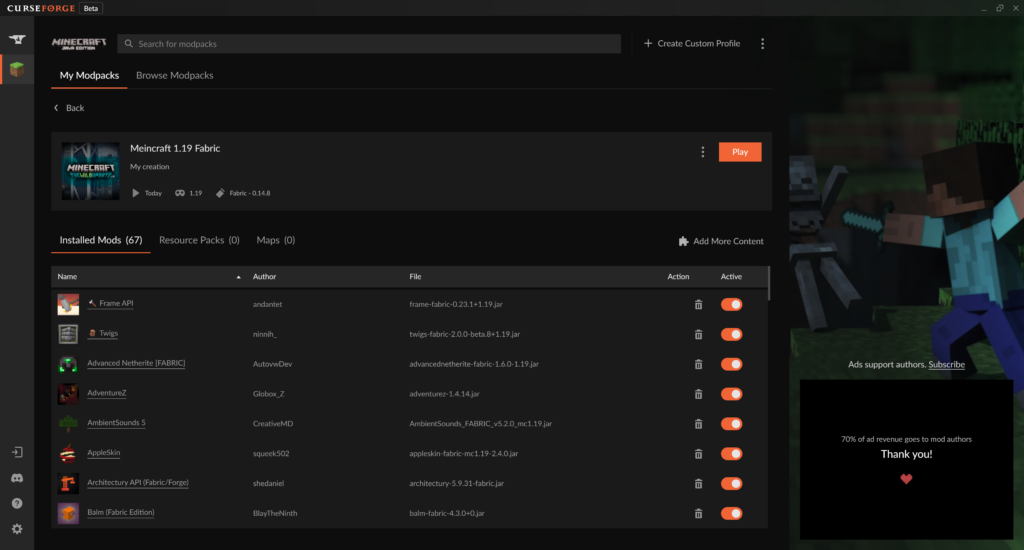Viewport: 1024px width, 550px height.
Task: Click the Subscribe link
Action: pyautogui.click(x=946, y=364)
